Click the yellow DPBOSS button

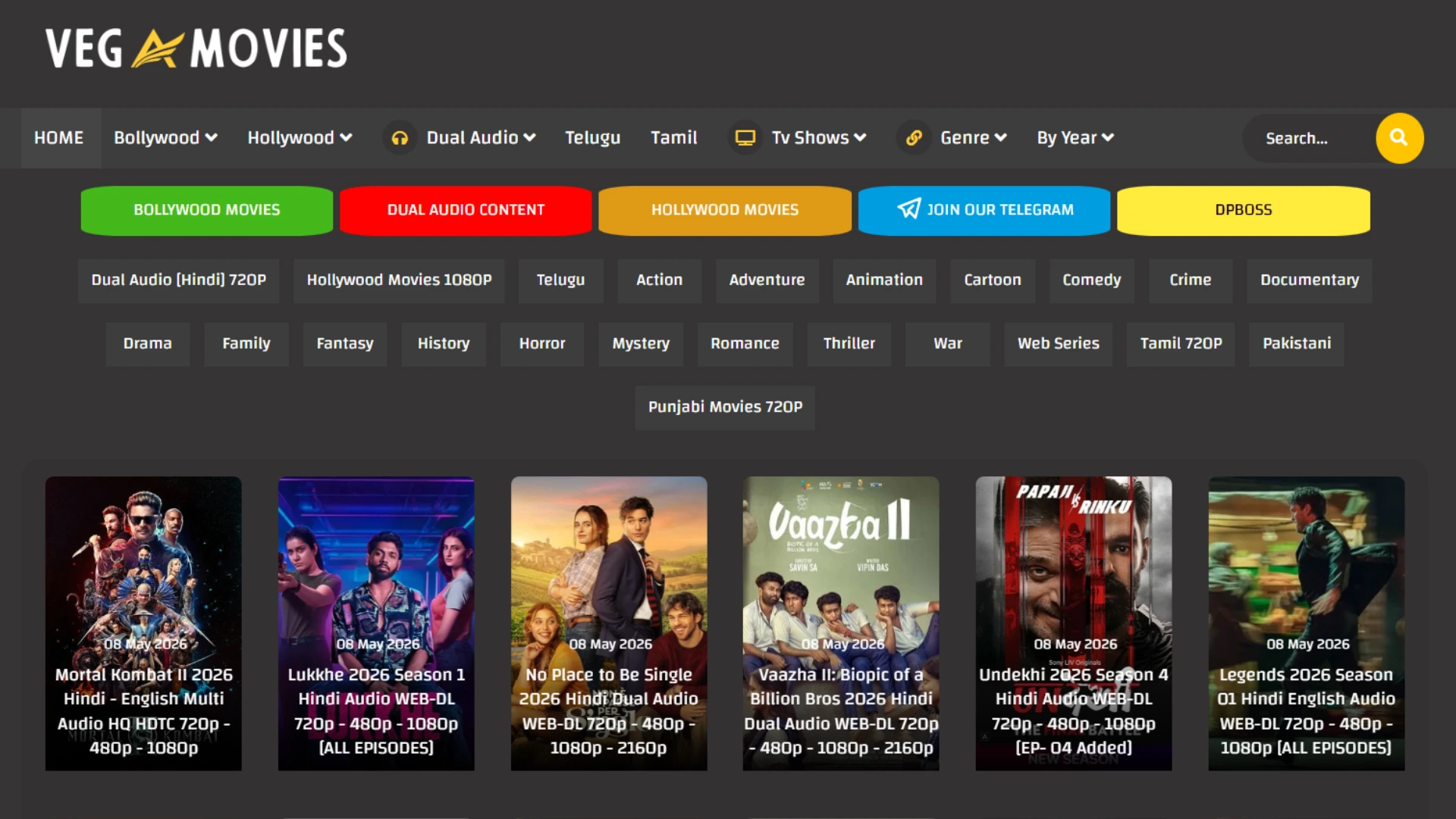tap(1244, 210)
